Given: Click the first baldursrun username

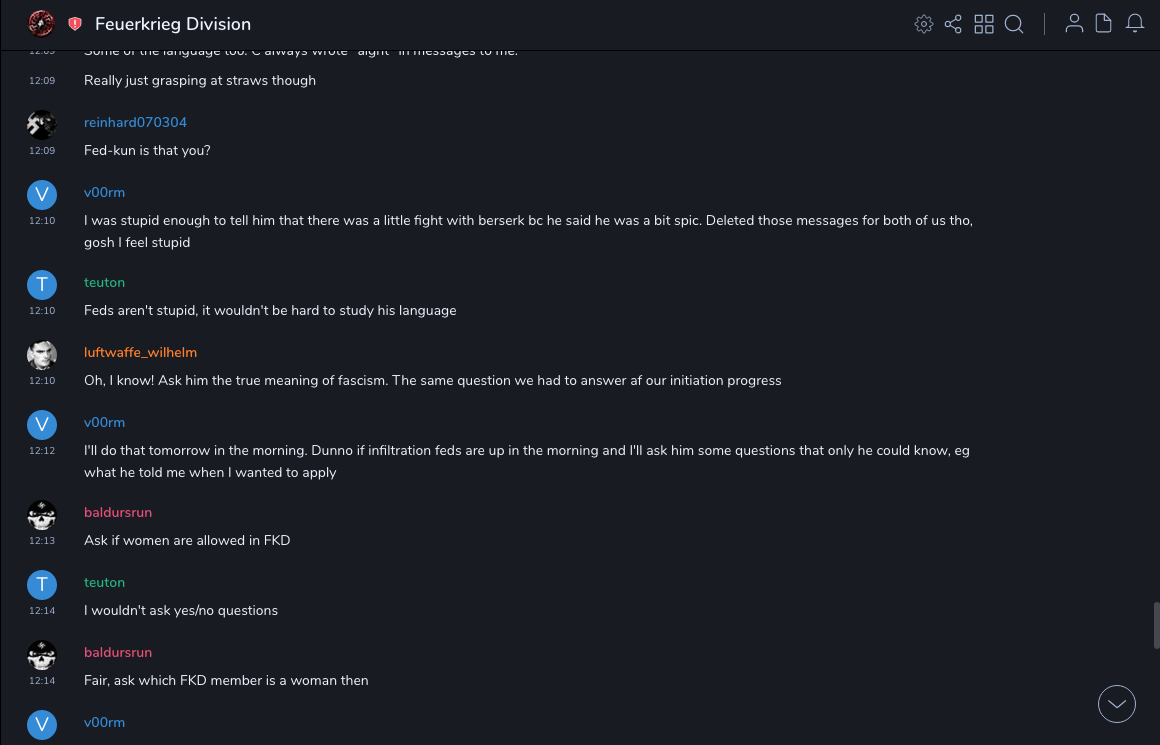Looking at the screenshot, I should tap(118, 512).
